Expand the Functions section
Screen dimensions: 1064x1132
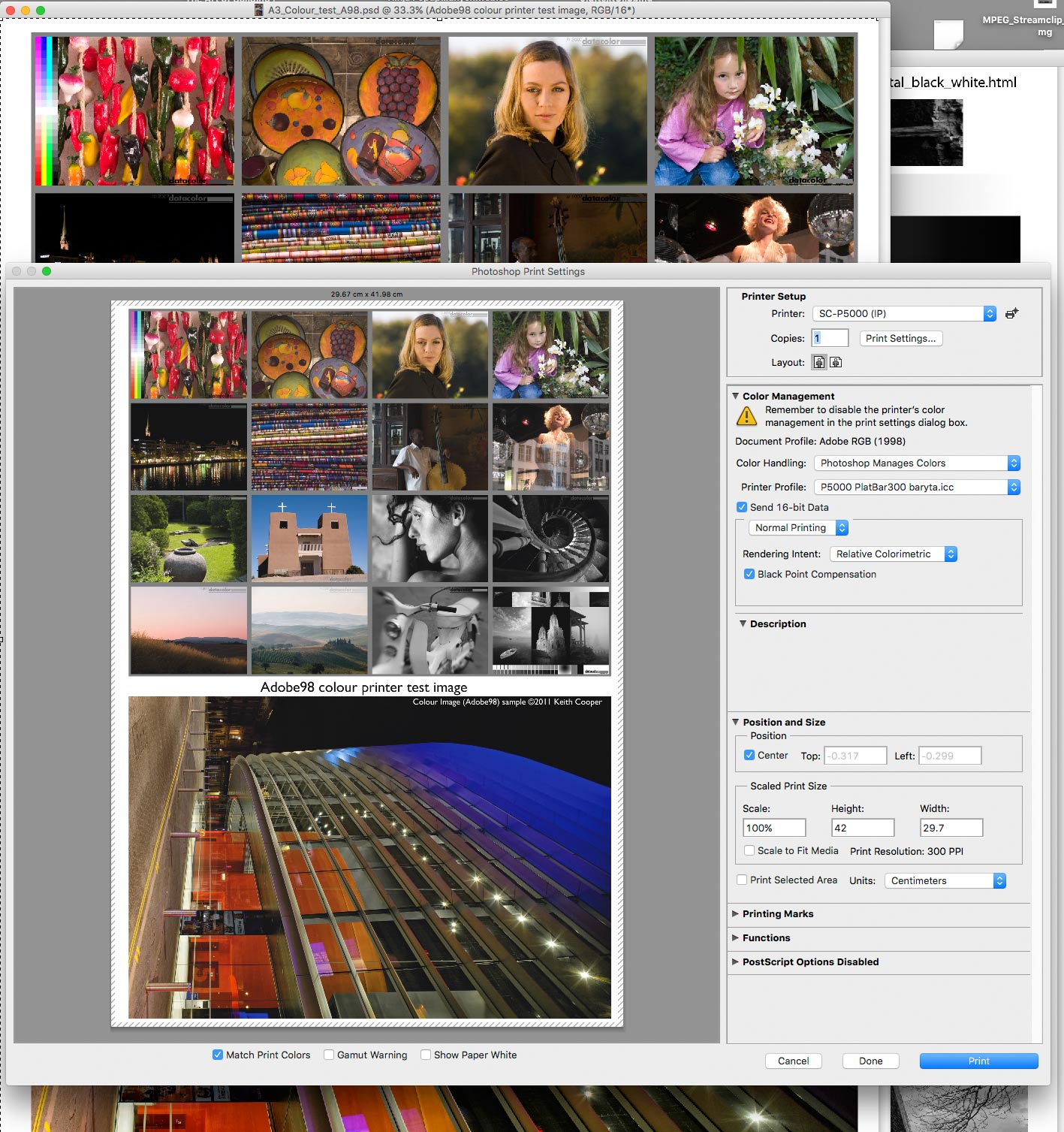tap(736, 937)
